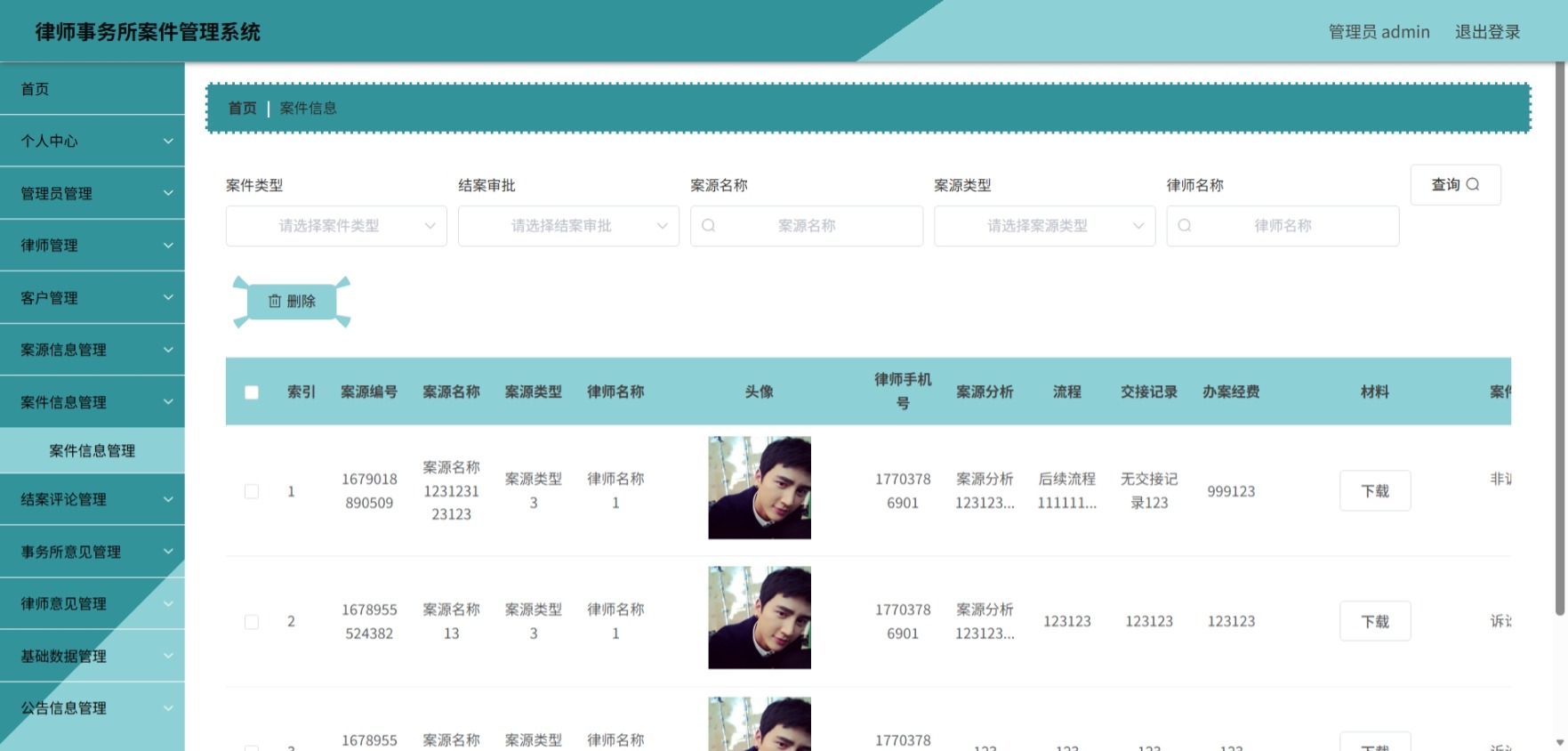This screenshot has width=1568, height=751.
Task: Click the 律师手机号 column header
Action: pyautogui.click(x=903, y=392)
